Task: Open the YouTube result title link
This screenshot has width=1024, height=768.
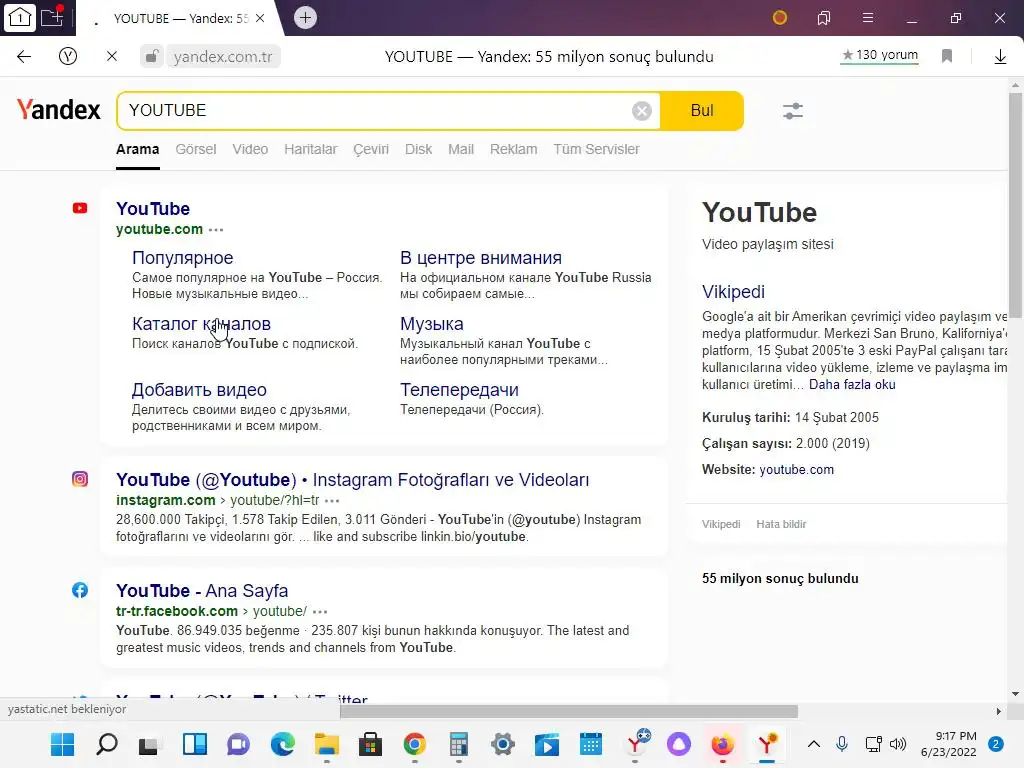Action: pos(153,209)
